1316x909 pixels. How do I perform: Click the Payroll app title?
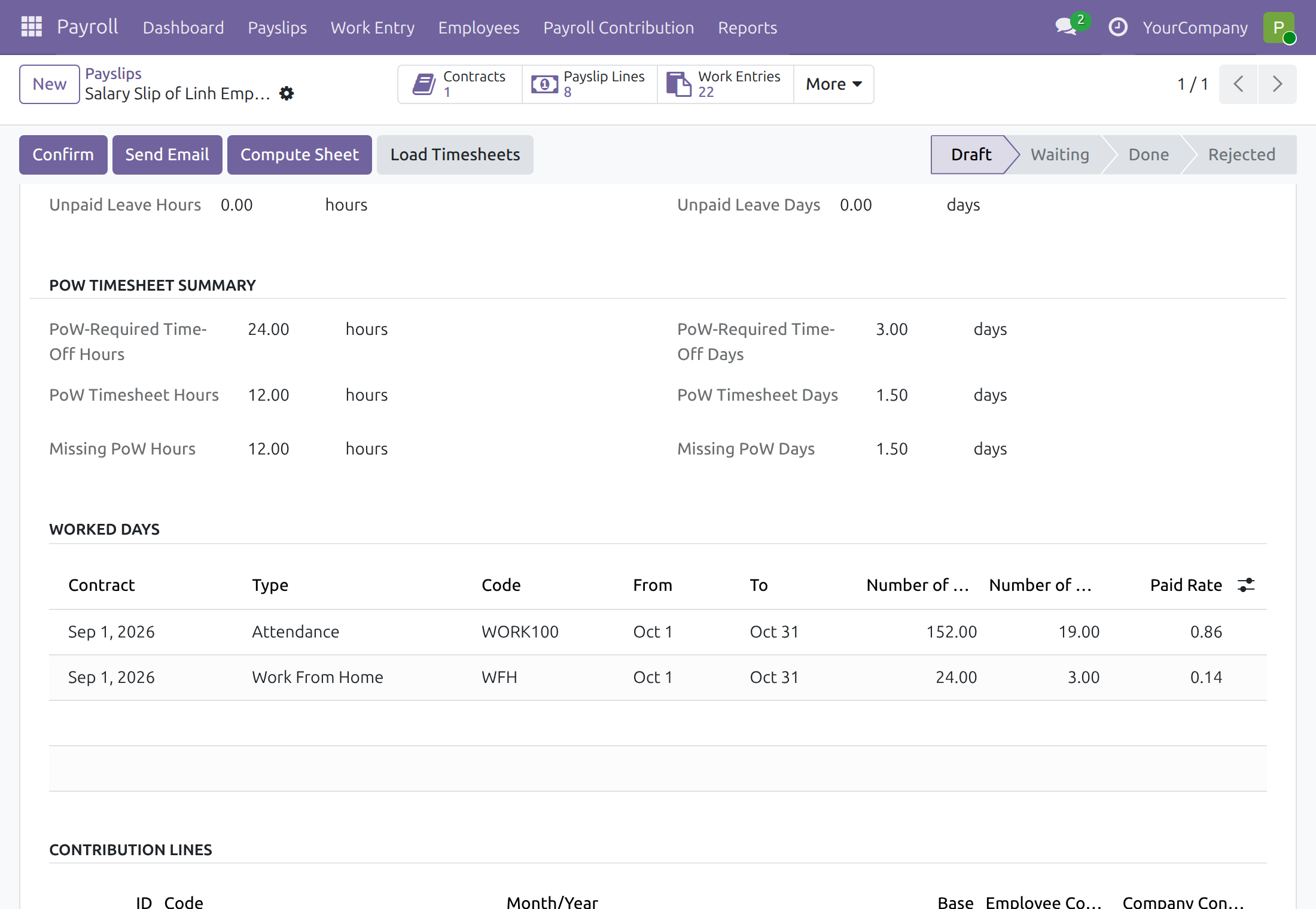pyautogui.click(x=87, y=27)
